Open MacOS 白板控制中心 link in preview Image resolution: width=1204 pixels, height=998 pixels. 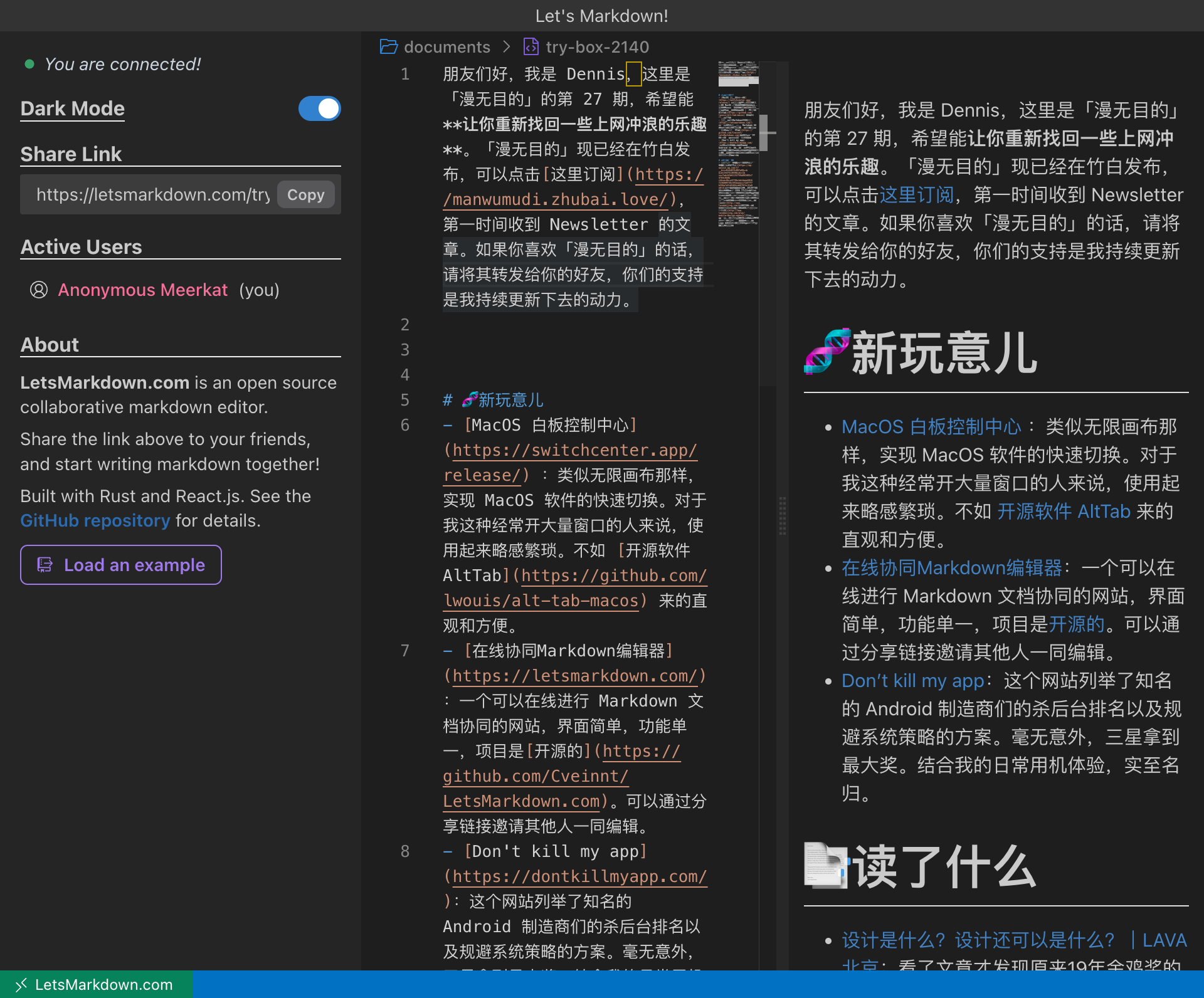click(x=932, y=427)
